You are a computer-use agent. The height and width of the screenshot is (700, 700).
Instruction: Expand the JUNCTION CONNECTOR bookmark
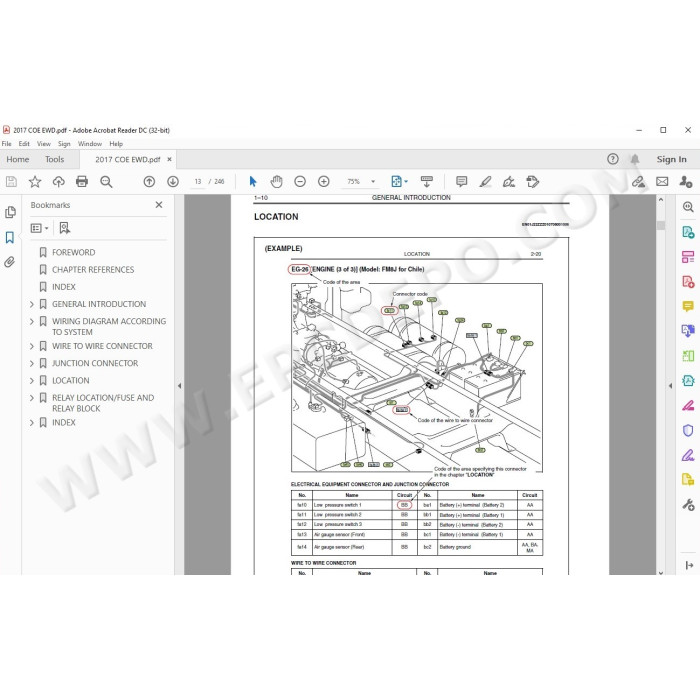[32, 364]
